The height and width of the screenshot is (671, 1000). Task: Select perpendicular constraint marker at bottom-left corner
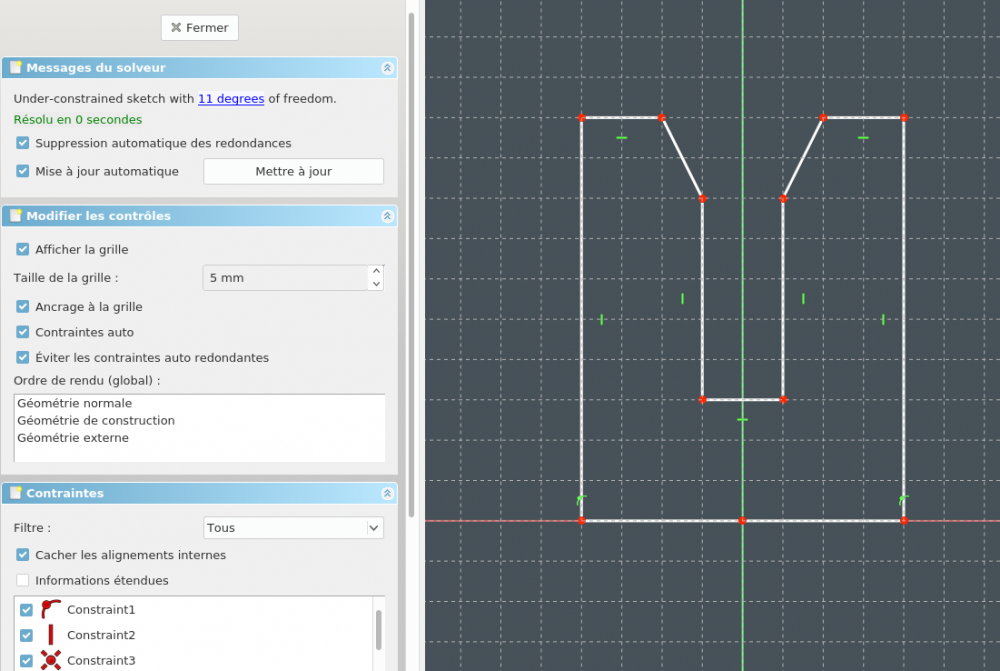[x=581, y=500]
